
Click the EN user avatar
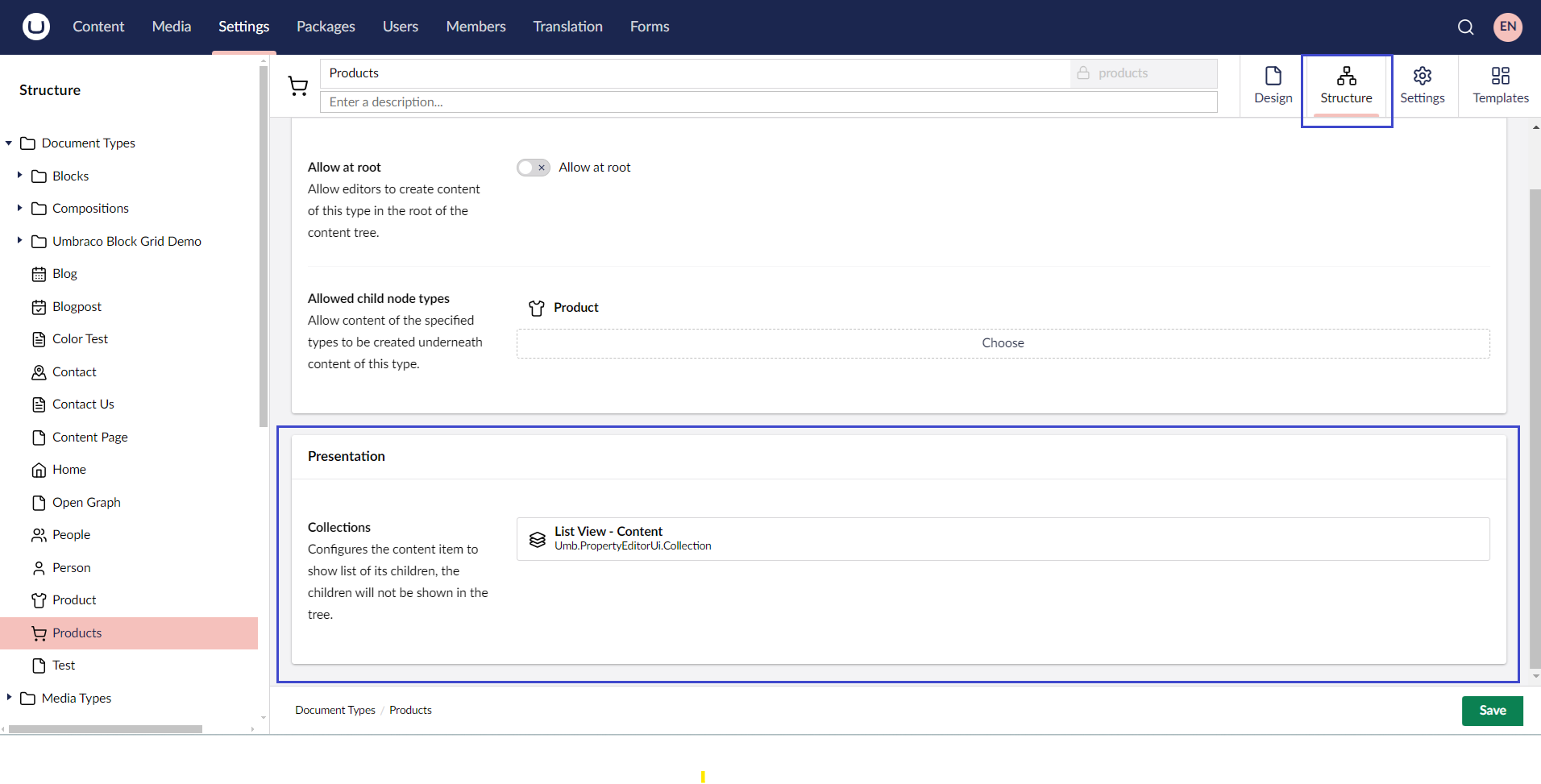coord(1508,27)
